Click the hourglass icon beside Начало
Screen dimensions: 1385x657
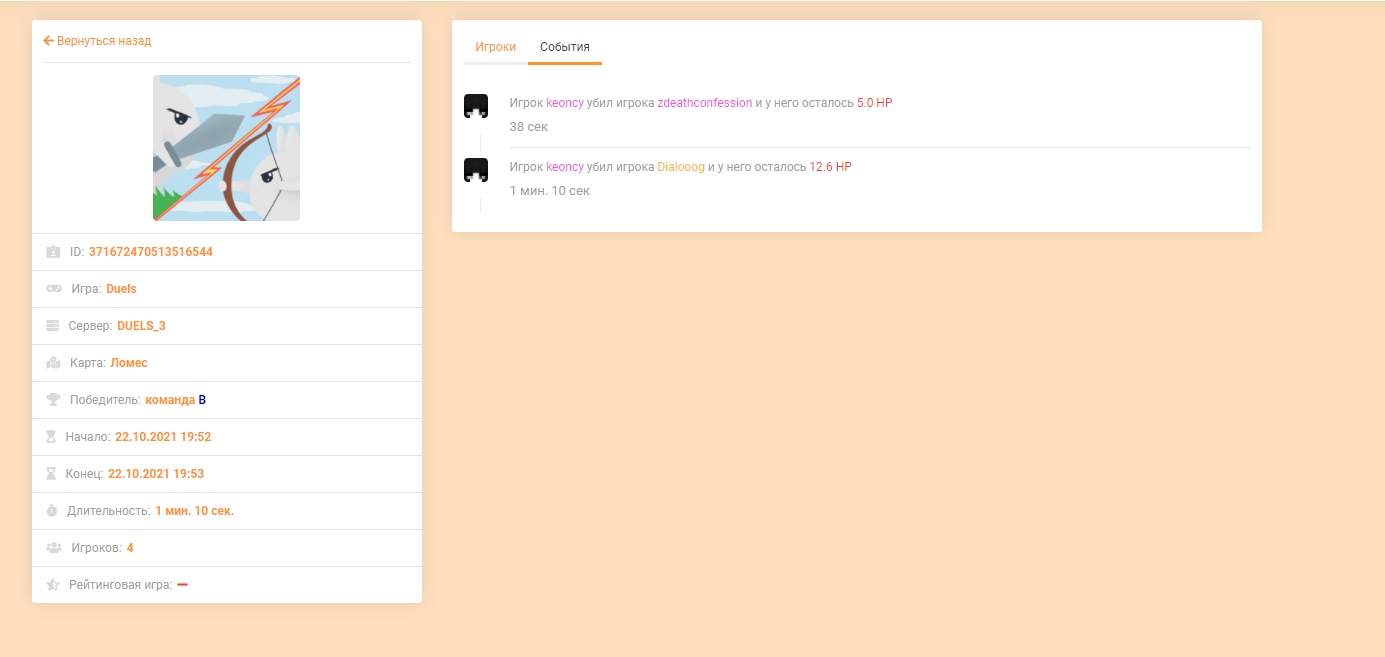click(x=52, y=437)
